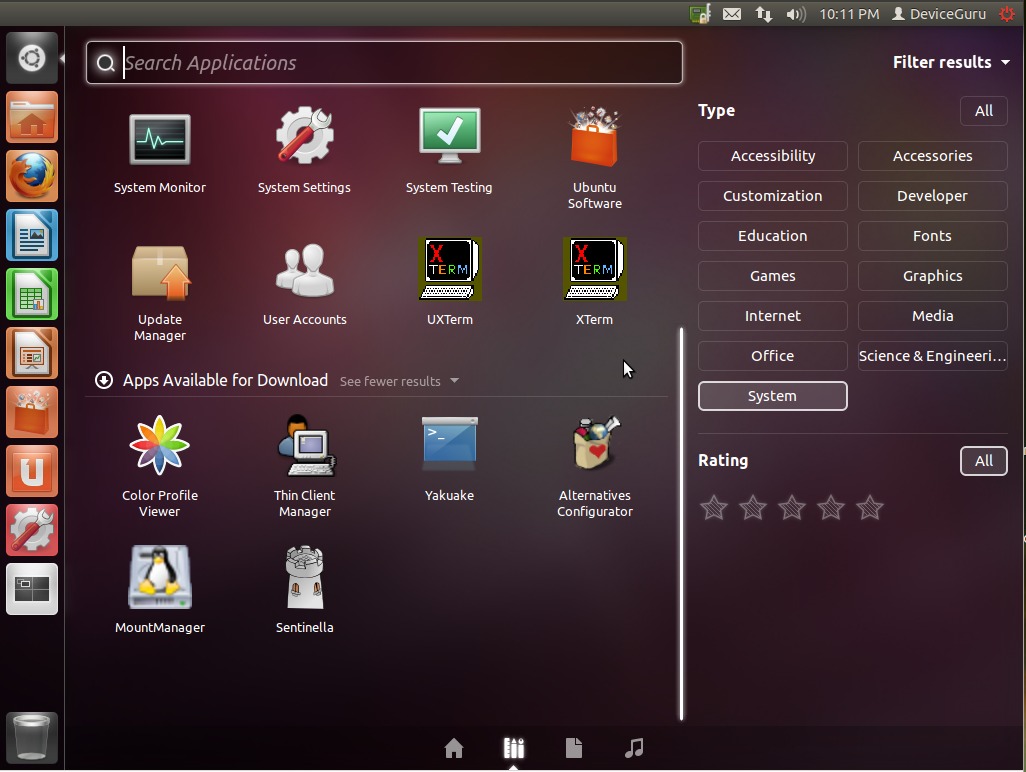Open the sound volume menu
1026x772 pixels.
click(796, 14)
